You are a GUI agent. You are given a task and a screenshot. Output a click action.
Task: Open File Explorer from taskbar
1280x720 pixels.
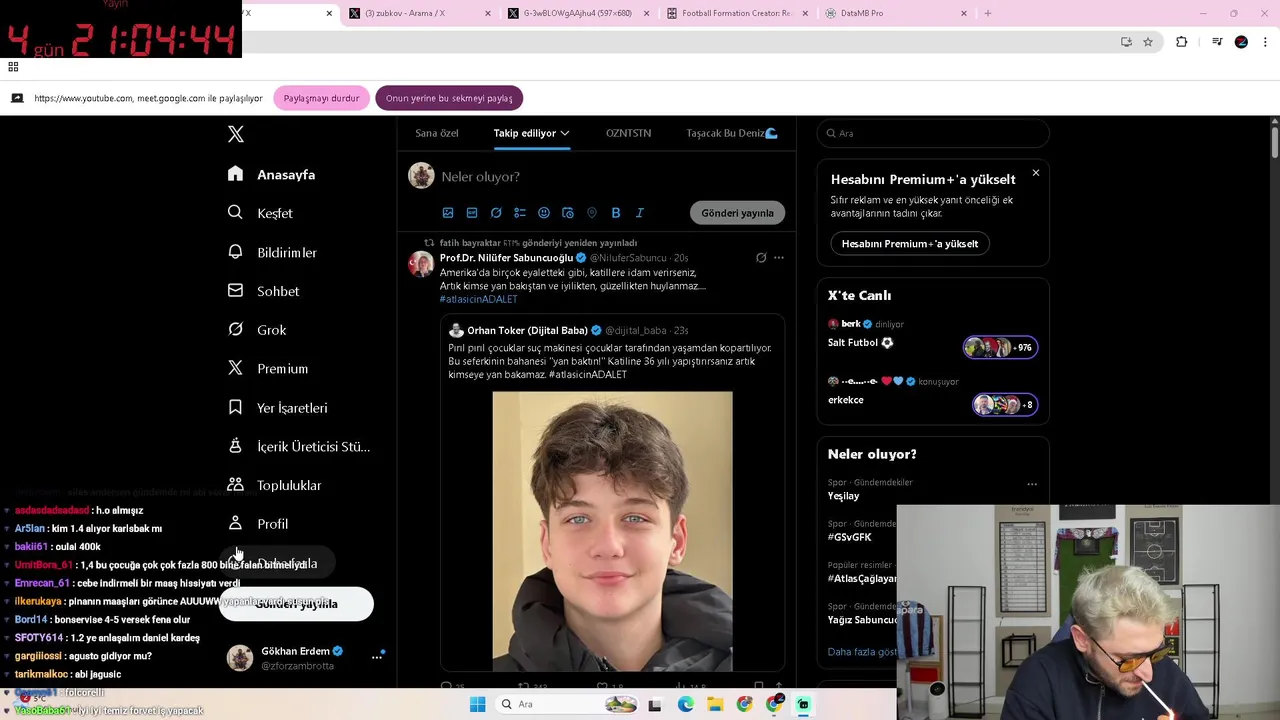pyautogui.click(x=715, y=704)
